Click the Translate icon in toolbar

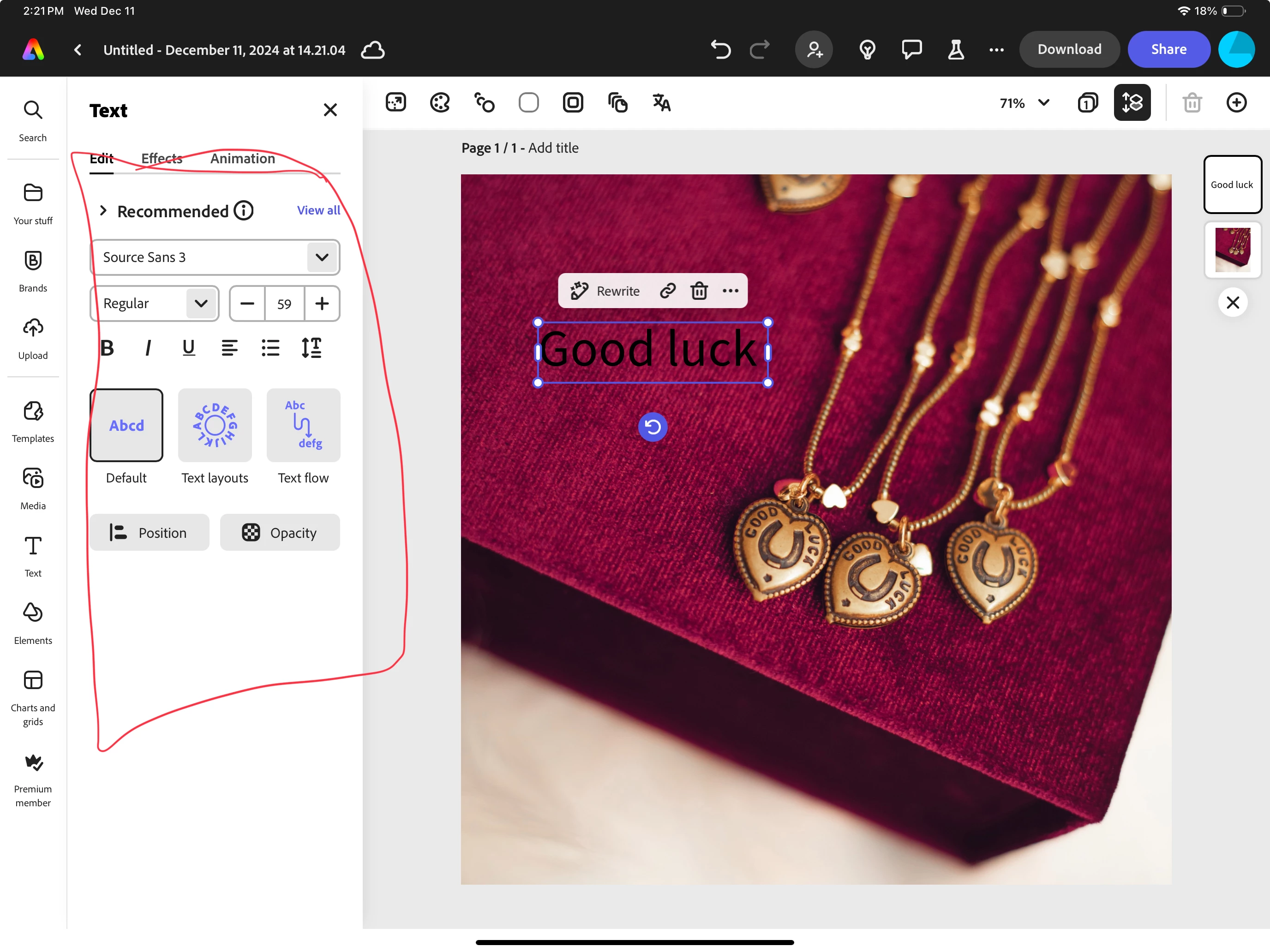[661, 103]
